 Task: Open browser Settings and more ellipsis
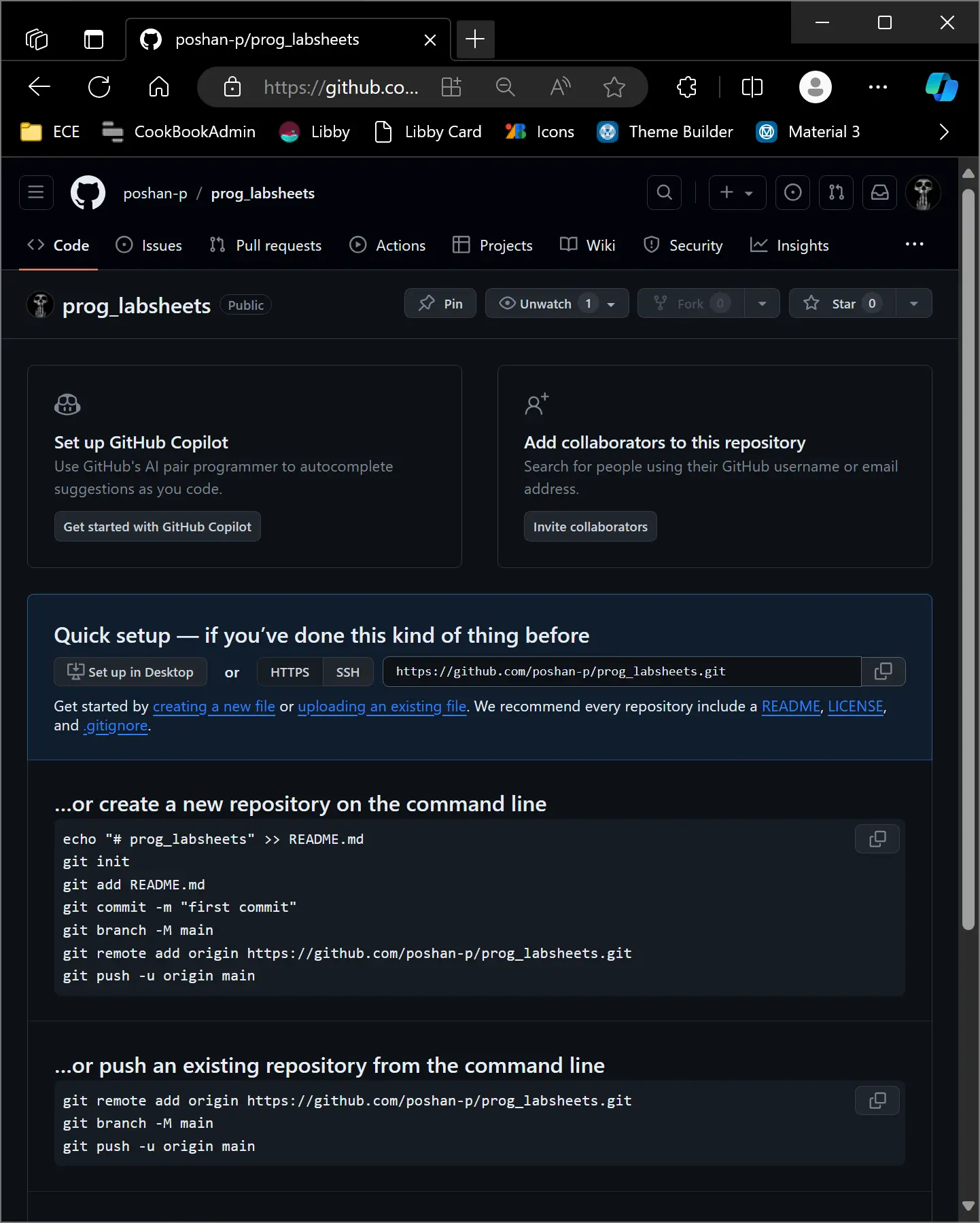(878, 87)
